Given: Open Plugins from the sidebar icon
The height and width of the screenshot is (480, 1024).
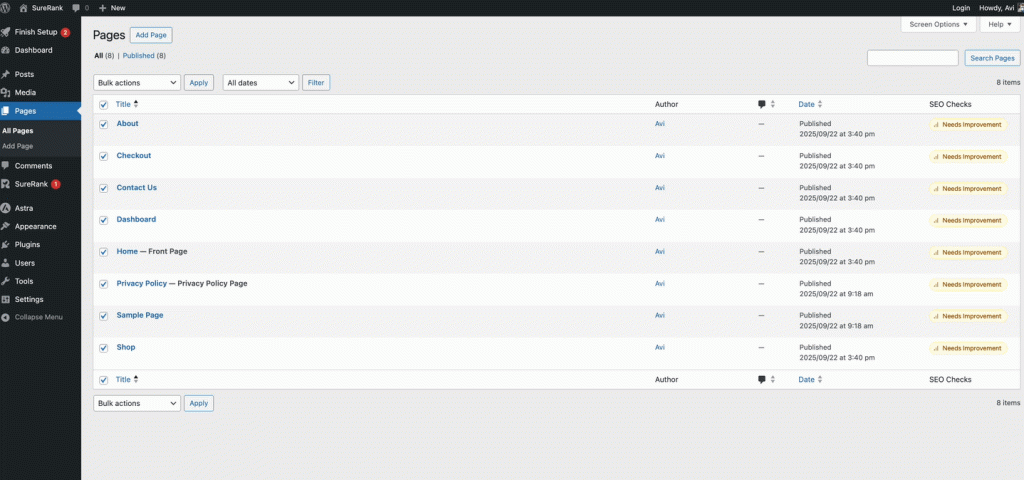Looking at the screenshot, I should [7, 244].
